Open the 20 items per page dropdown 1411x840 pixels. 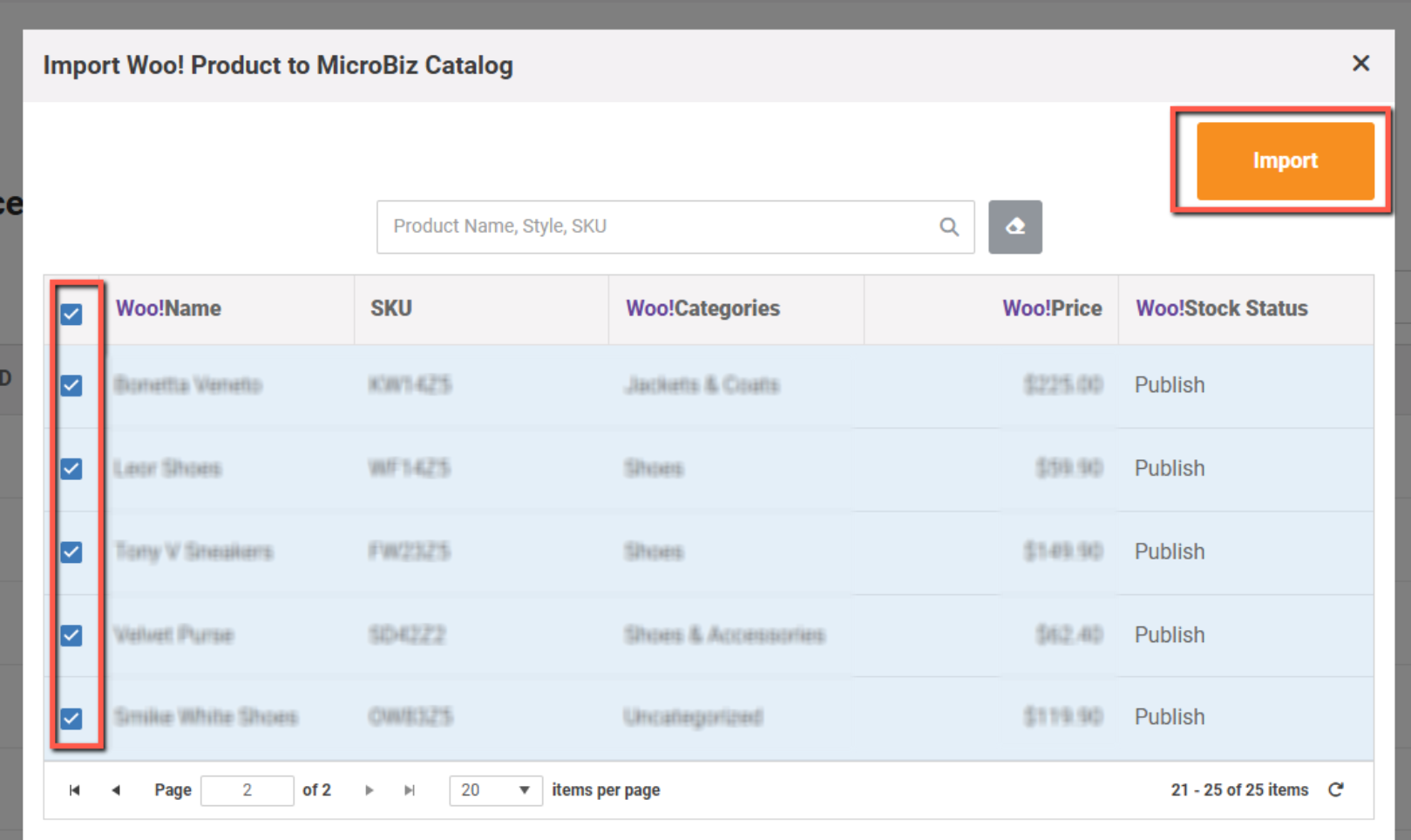click(x=496, y=790)
